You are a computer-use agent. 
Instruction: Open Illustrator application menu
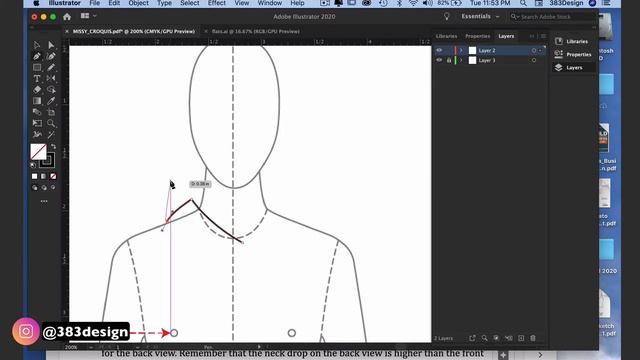coord(64,3)
